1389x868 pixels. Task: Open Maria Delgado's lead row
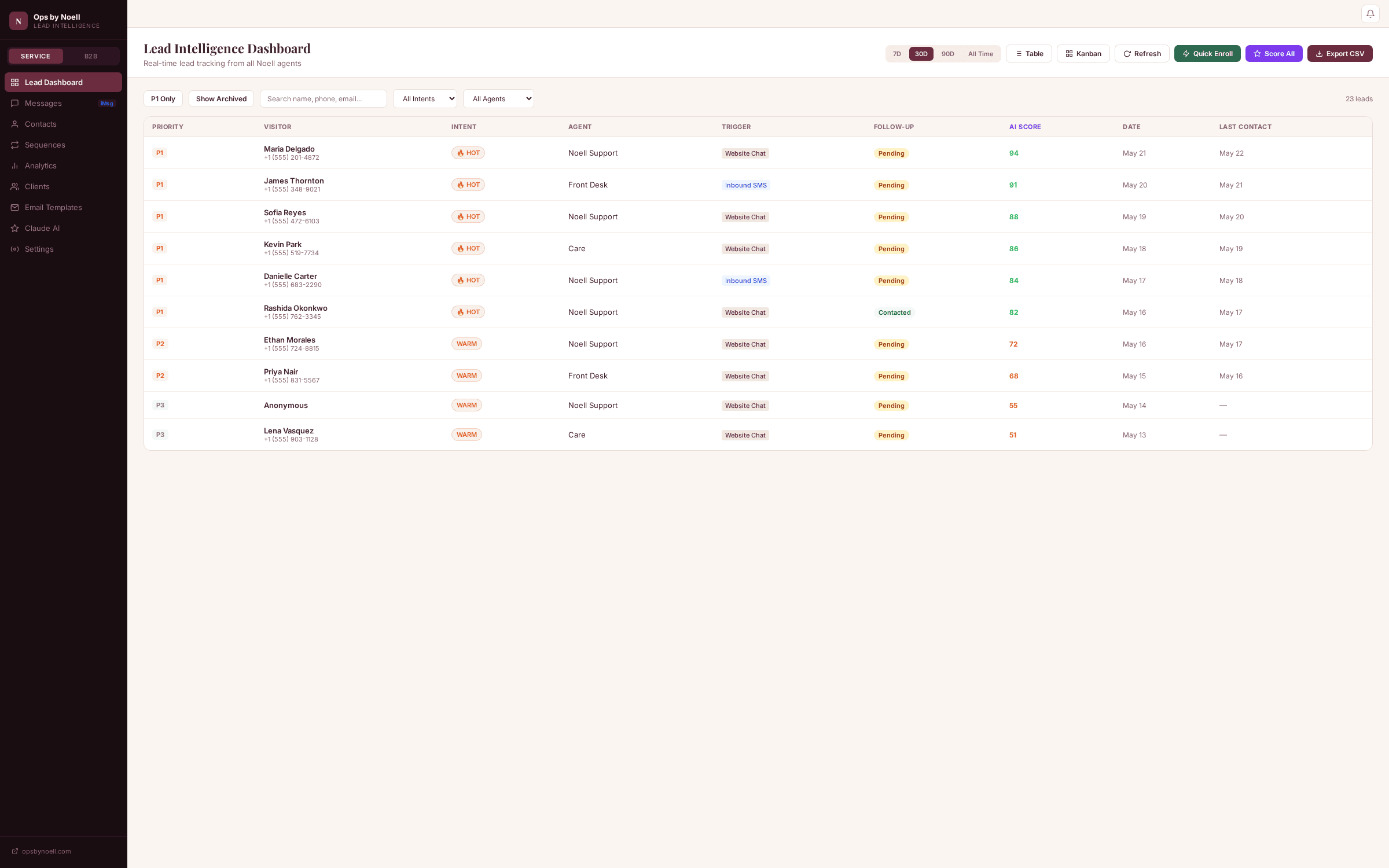[x=758, y=153]
